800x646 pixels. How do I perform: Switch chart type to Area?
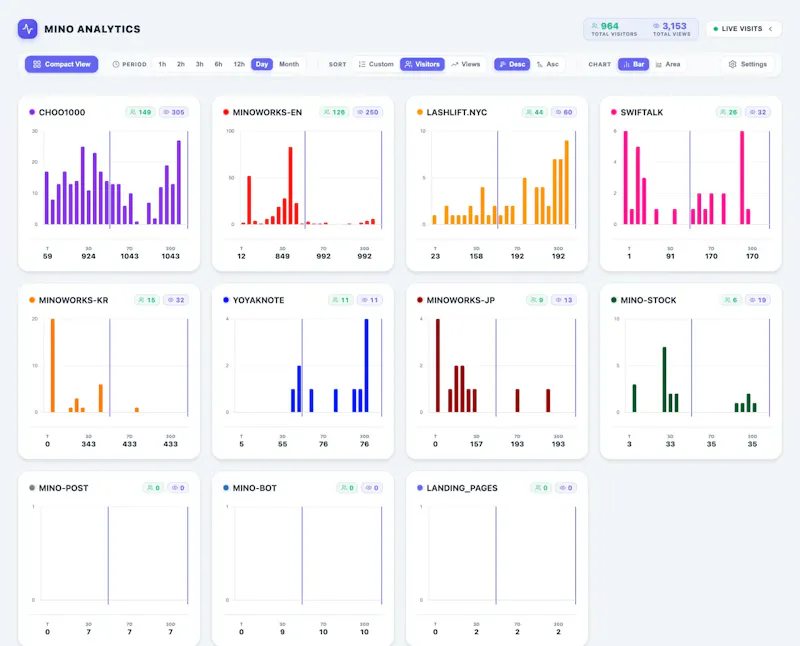(x=668, y=64)
